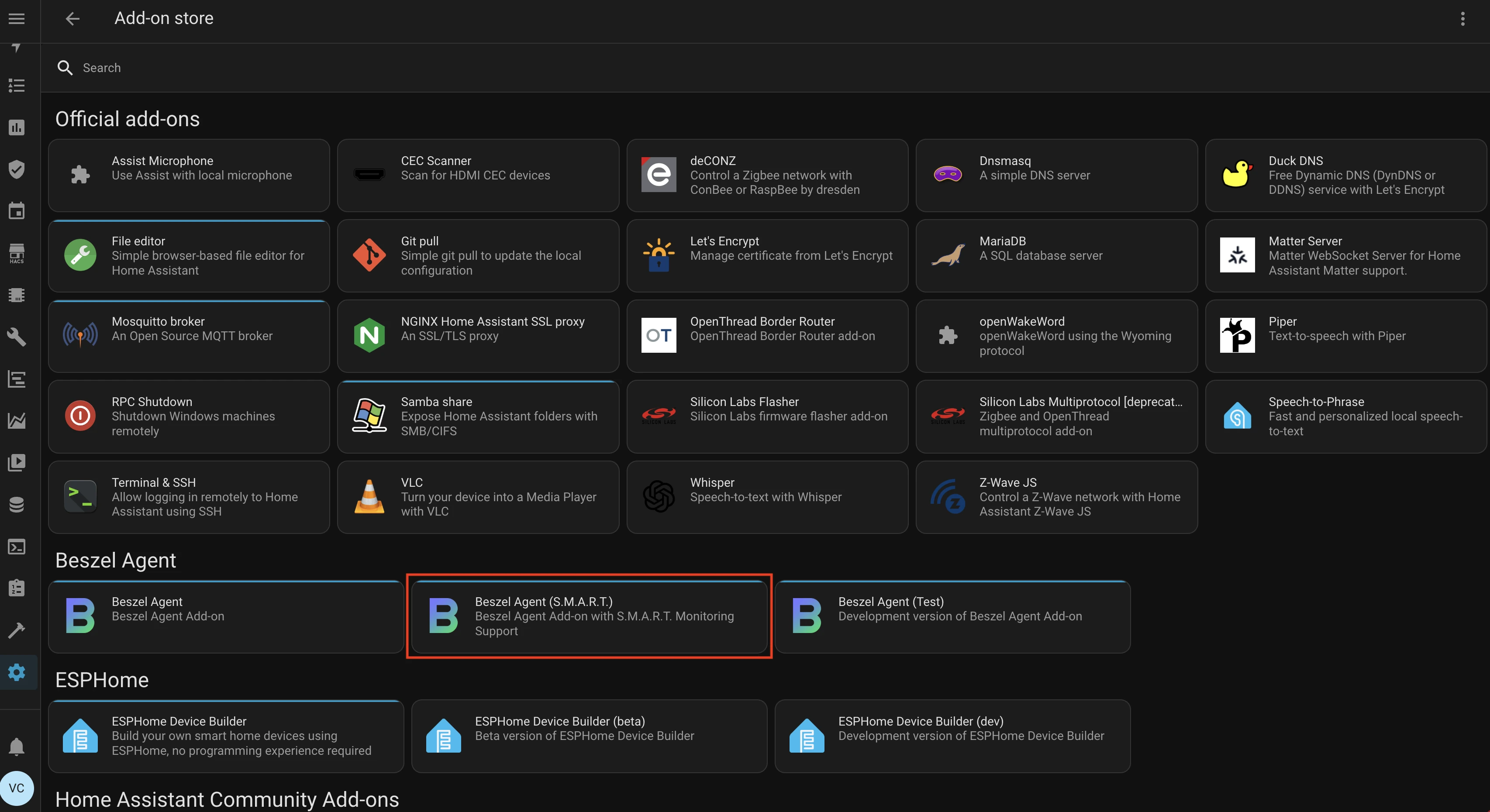The height and width of the screenshot is (812, 1490).
Task: Open the shield check sidebar icon
Action: 16,169
